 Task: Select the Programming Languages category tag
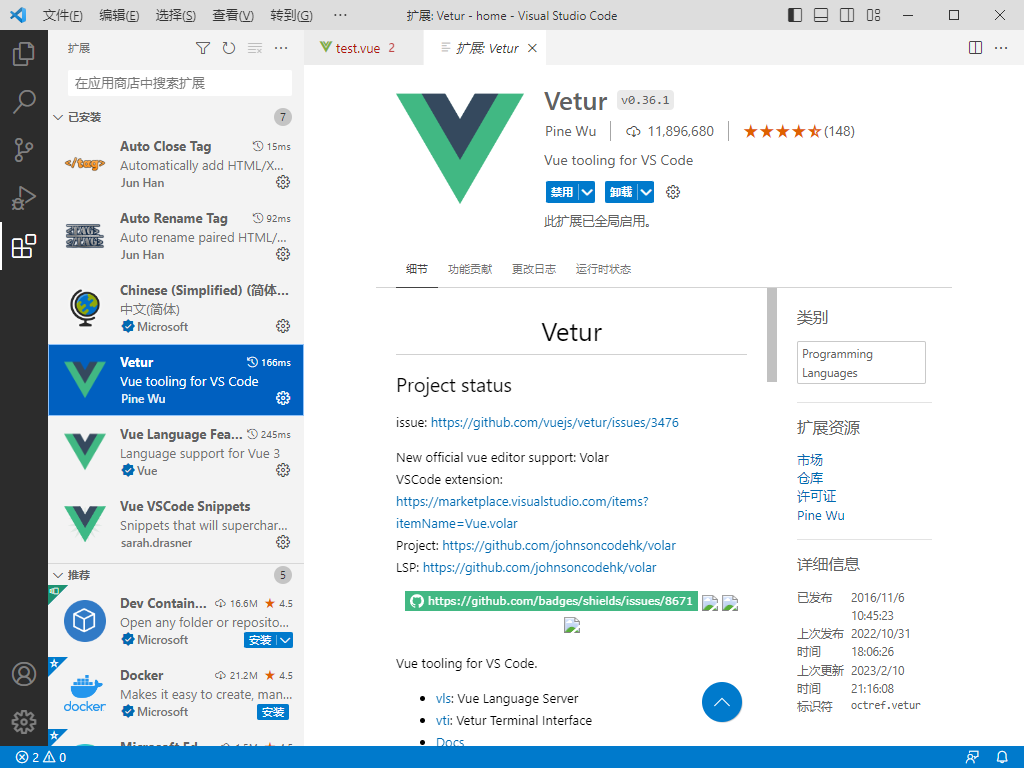[861, 362]
